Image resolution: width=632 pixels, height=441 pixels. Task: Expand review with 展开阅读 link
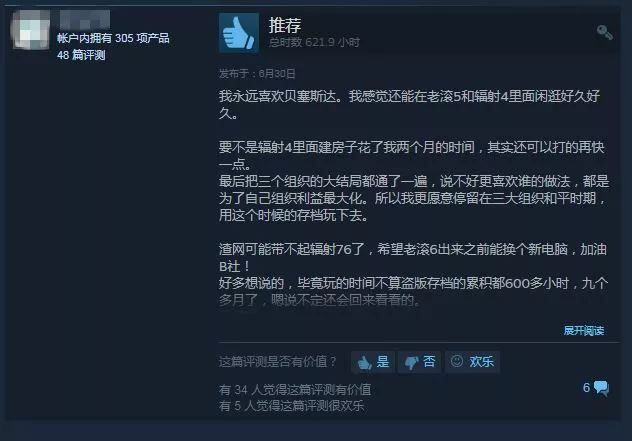pos(583,331)
